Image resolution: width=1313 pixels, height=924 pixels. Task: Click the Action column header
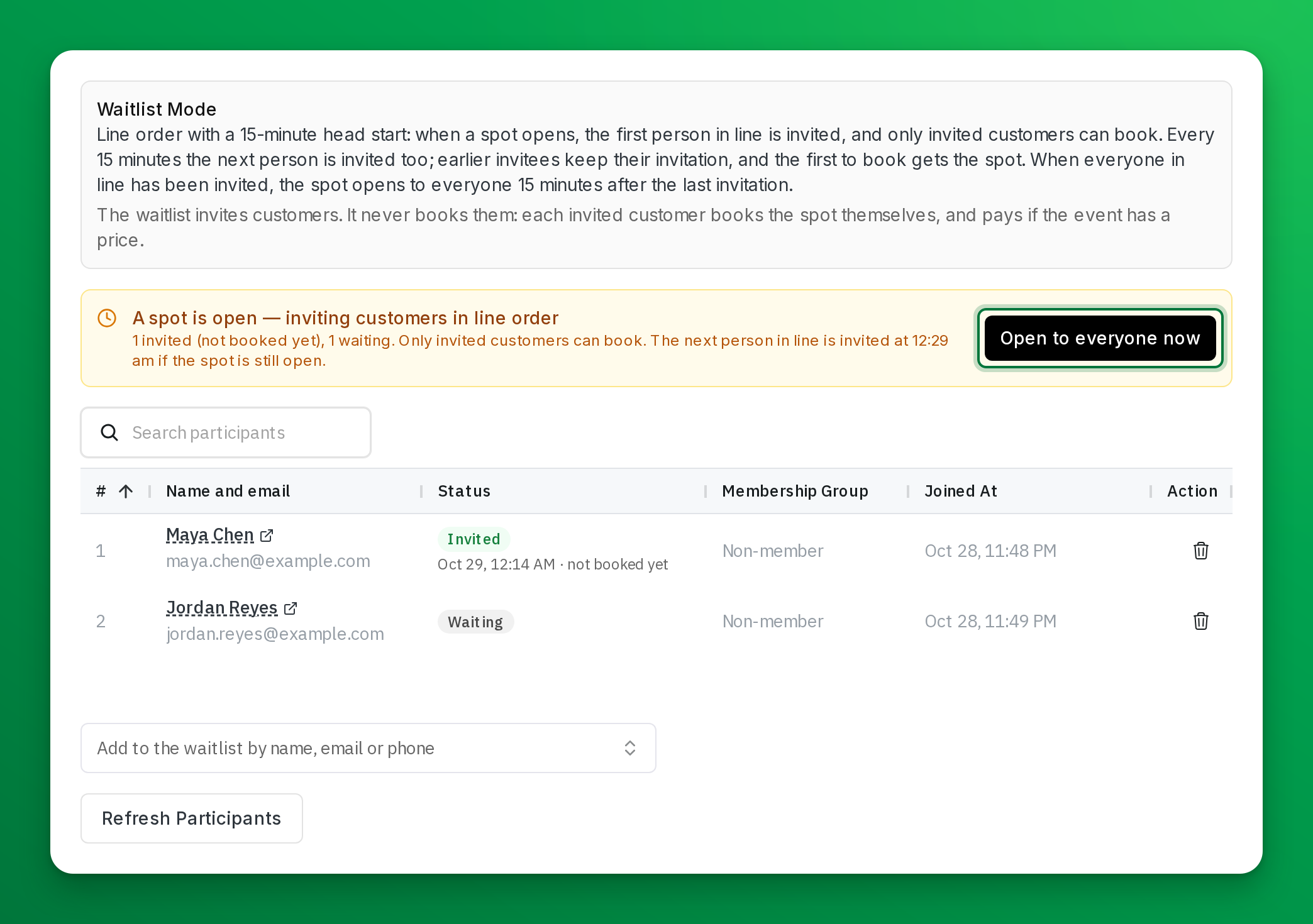(x=1192, y=492)
